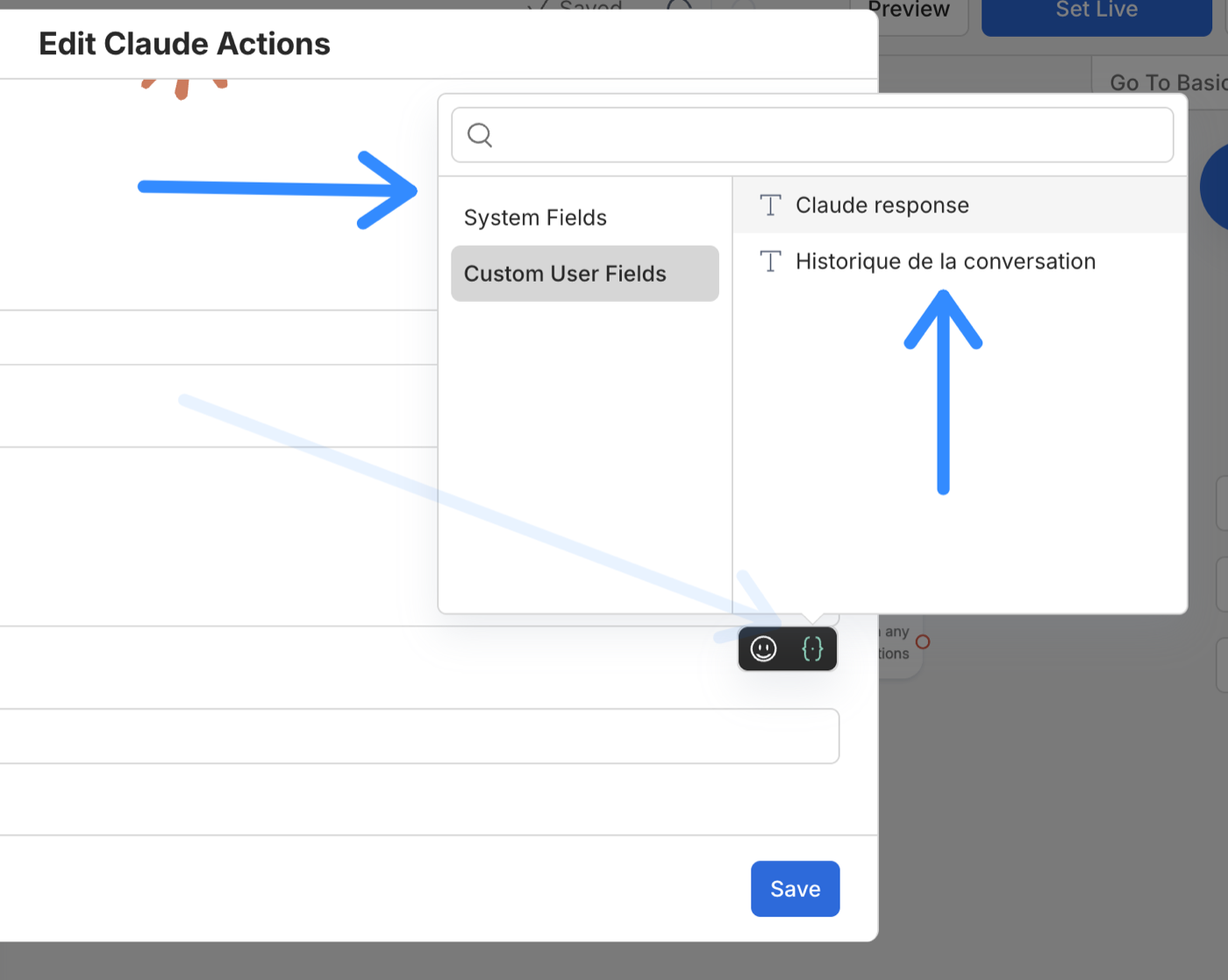Click the red circle connector beside the node

[922, 642]
